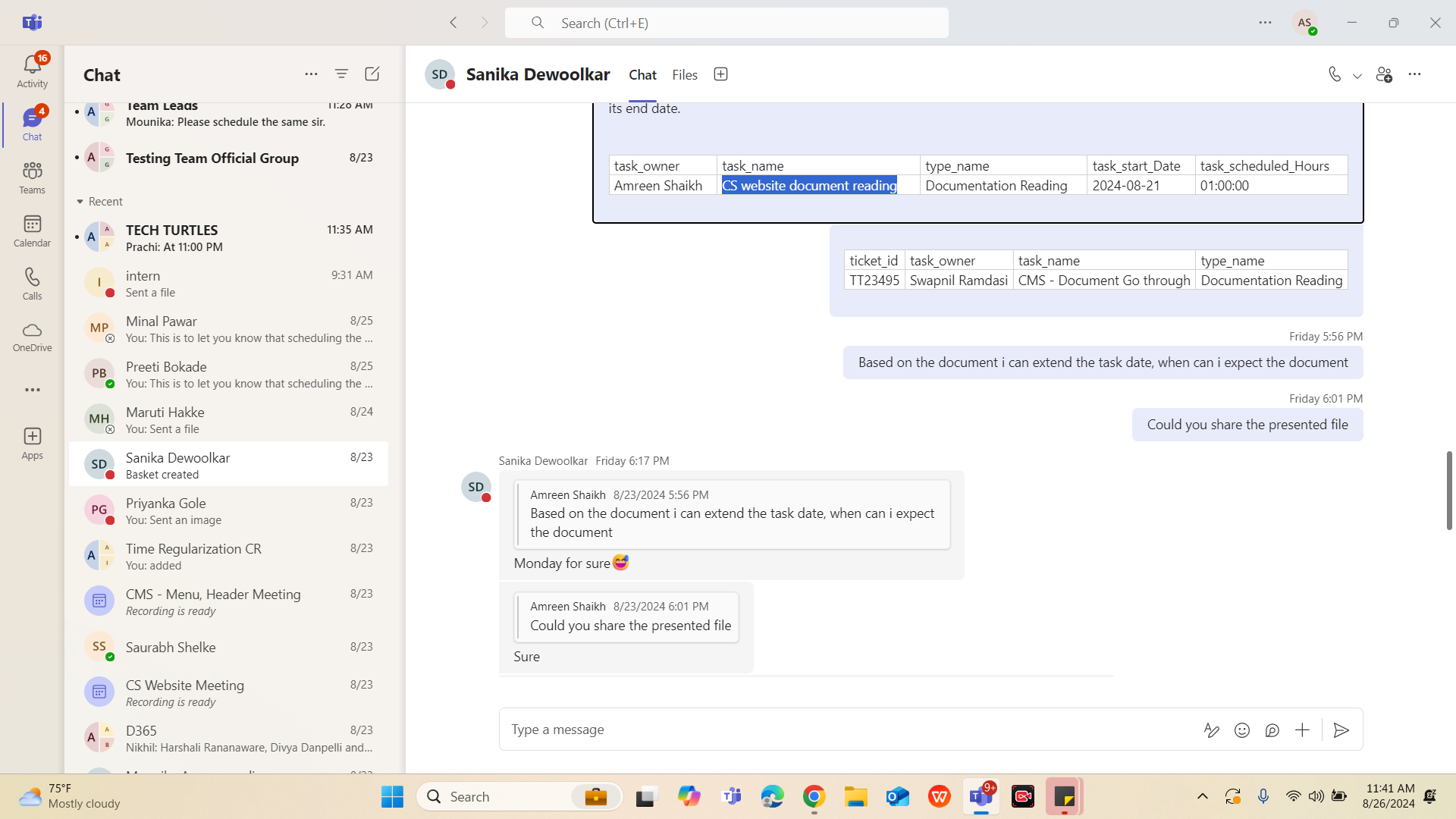
Task: Open chat list more options ellipsis
Action: coord(311,74)
